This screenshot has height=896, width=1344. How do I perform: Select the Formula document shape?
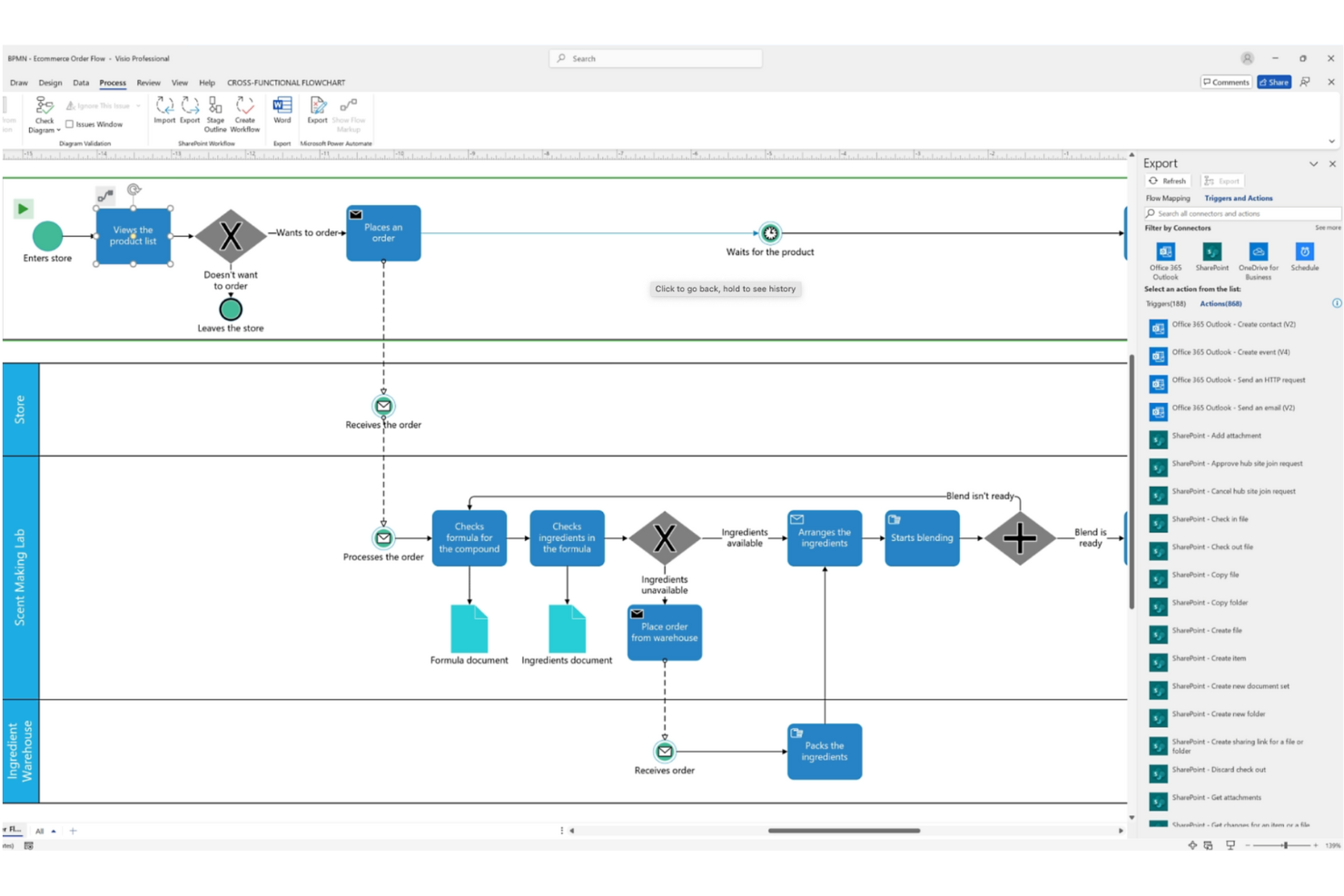469,629
